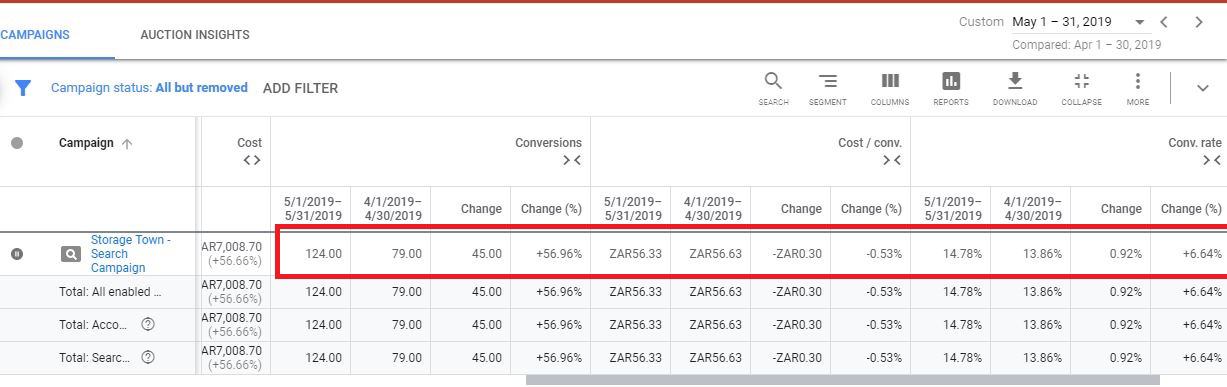
Task: Click paused status icon of Storage Town campaign
Action: click(x=17, y=254)
